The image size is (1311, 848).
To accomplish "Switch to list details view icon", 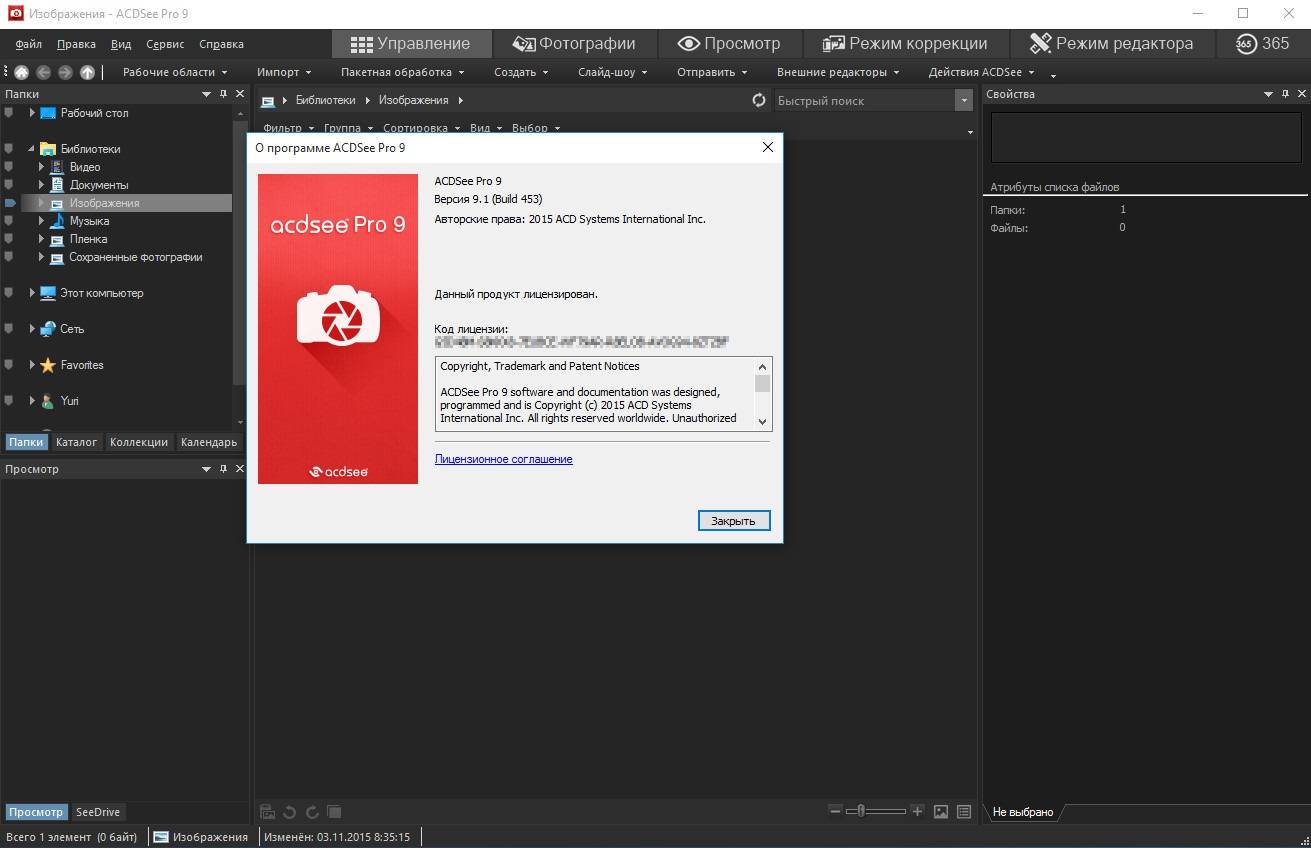I will pos(964,812).
